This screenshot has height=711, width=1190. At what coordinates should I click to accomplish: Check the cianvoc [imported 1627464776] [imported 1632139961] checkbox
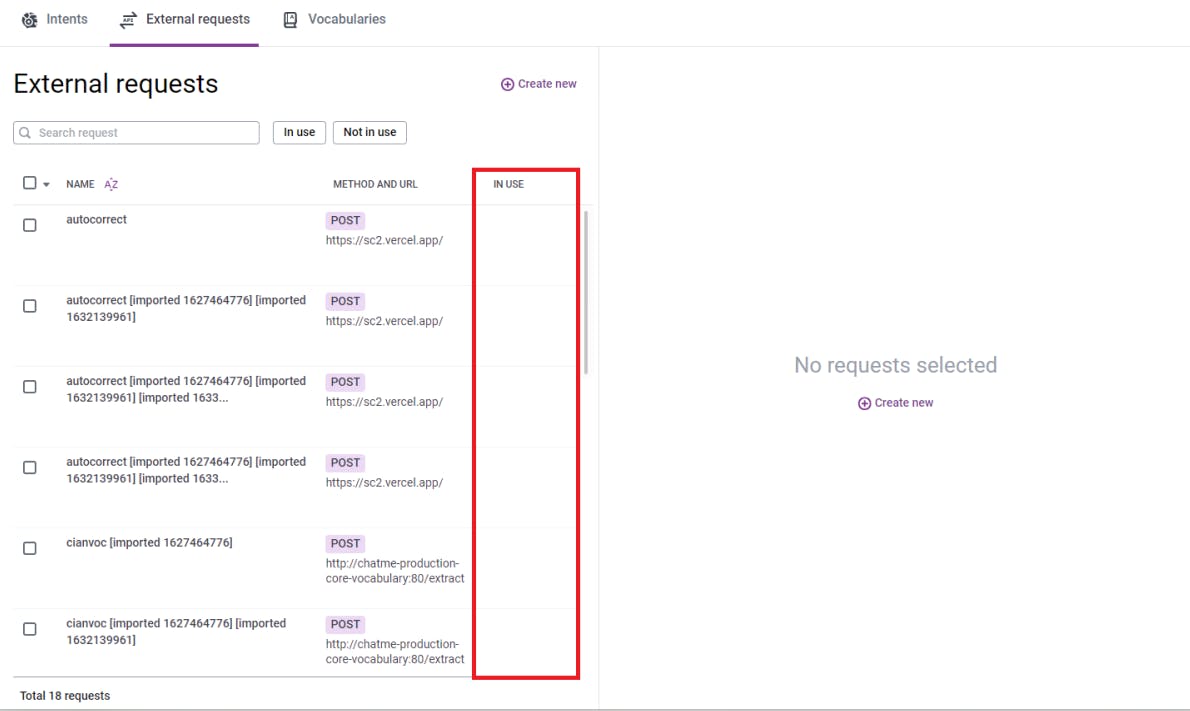[30, 629]
